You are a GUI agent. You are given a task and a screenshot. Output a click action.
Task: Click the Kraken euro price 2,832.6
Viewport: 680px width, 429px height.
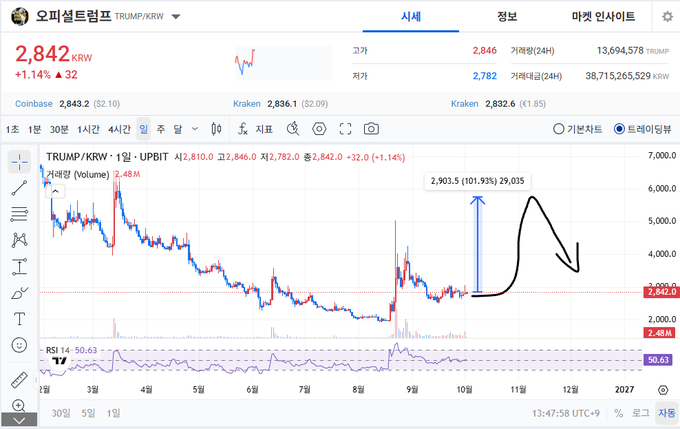click(500, 104)
